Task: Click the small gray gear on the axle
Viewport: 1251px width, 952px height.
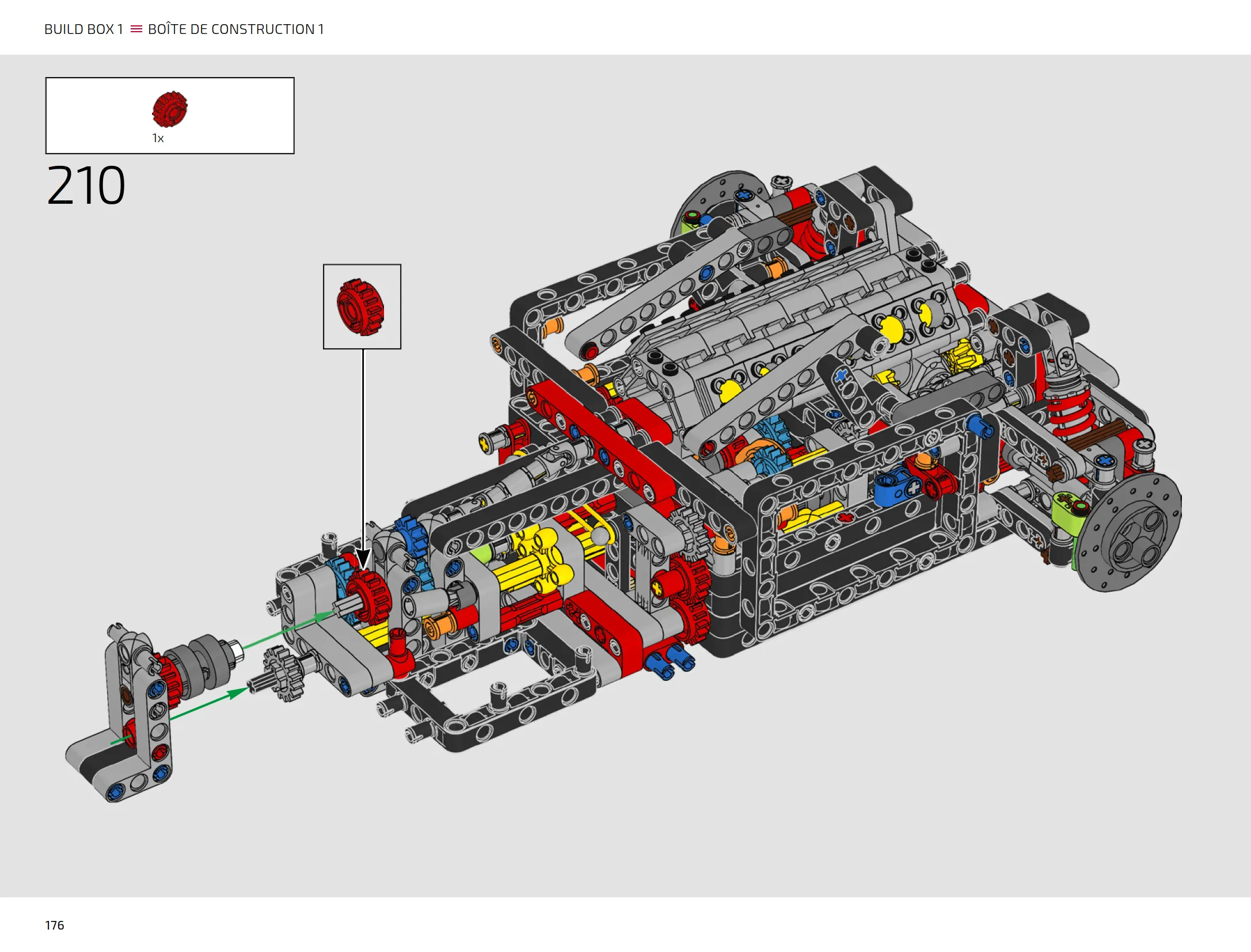Action: (283, 673)
